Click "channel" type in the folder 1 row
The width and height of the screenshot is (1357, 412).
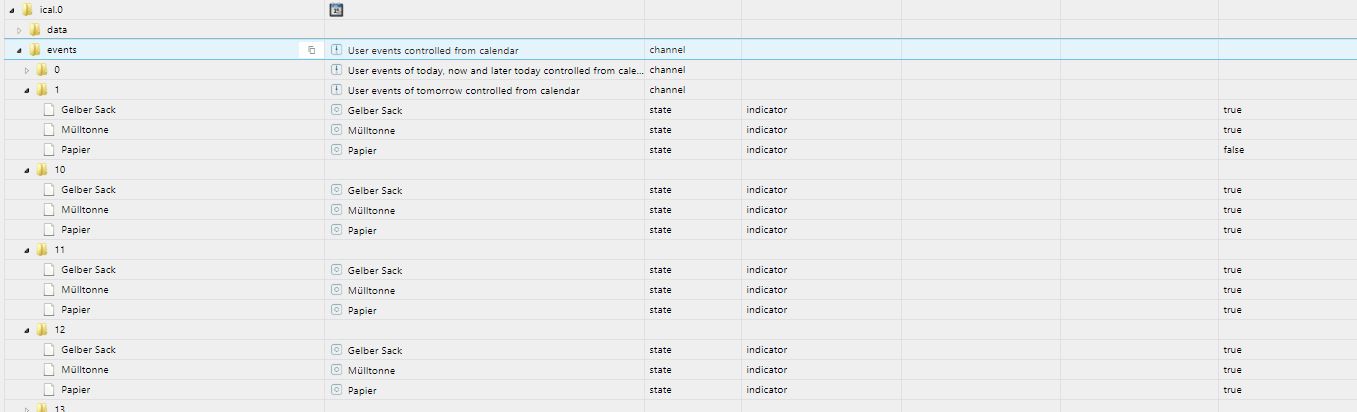tap(667, 90)
